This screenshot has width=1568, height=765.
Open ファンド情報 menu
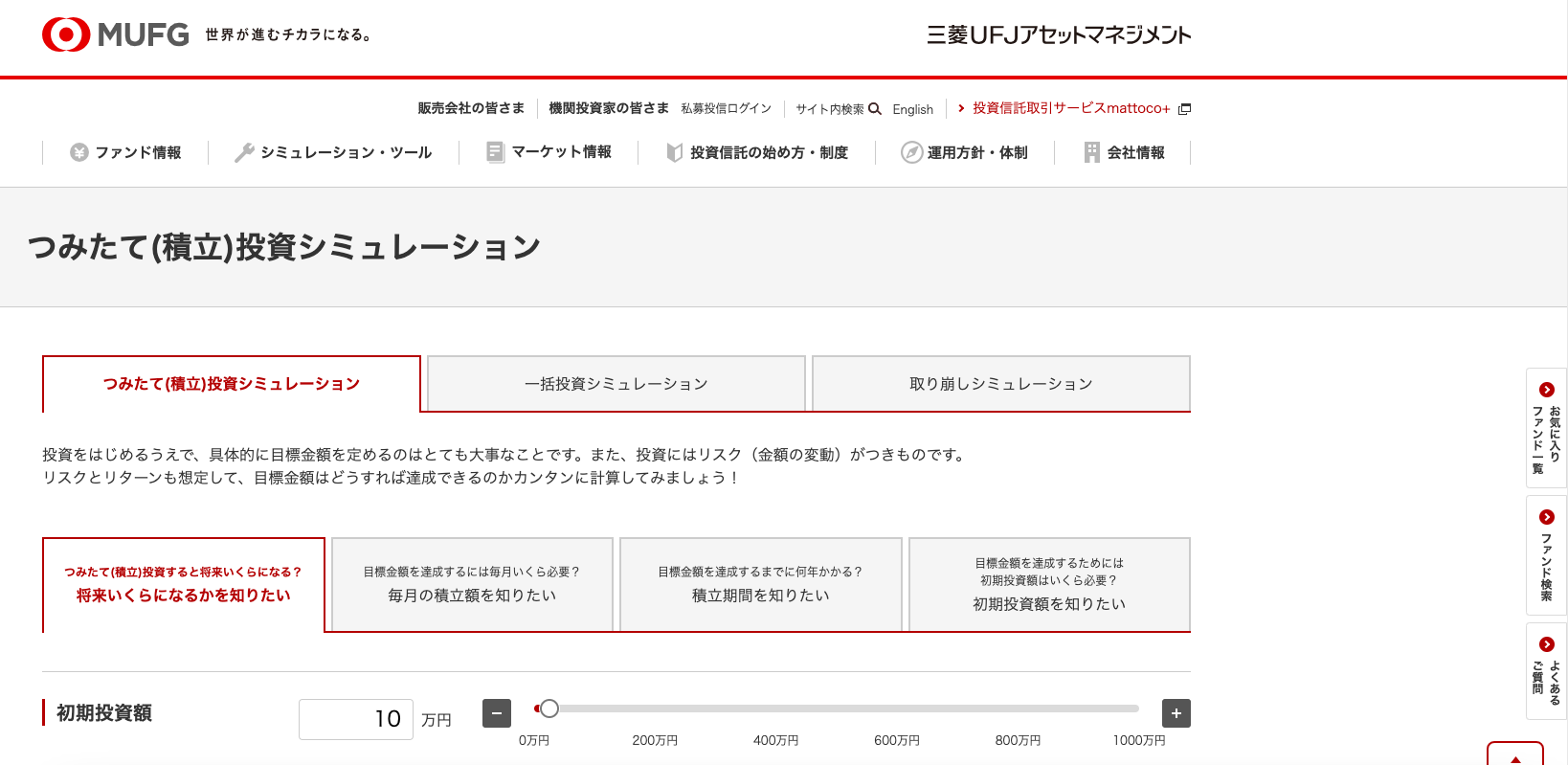pyautogui.click(x=125, y=152)
